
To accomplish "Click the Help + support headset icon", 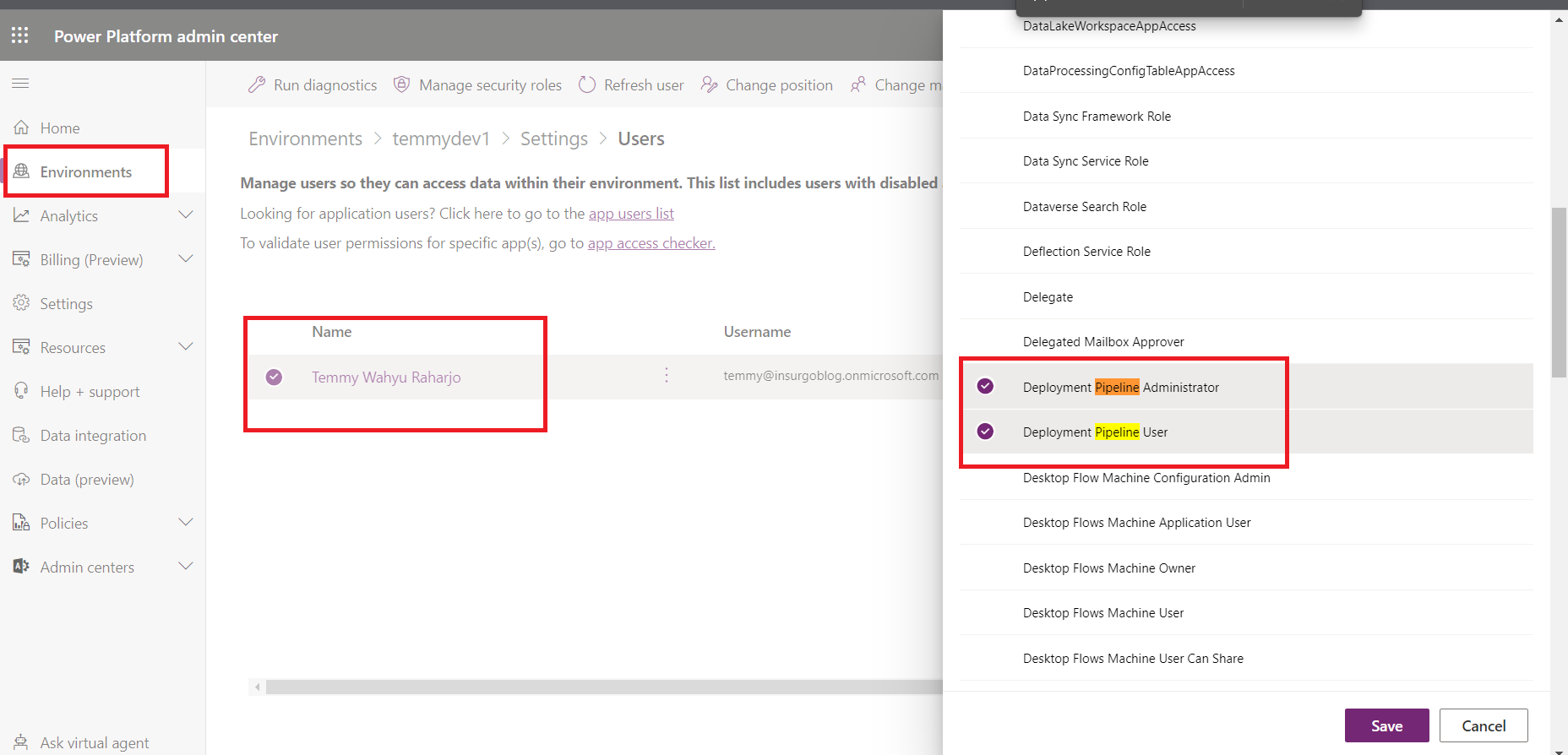I will [21, 391].
